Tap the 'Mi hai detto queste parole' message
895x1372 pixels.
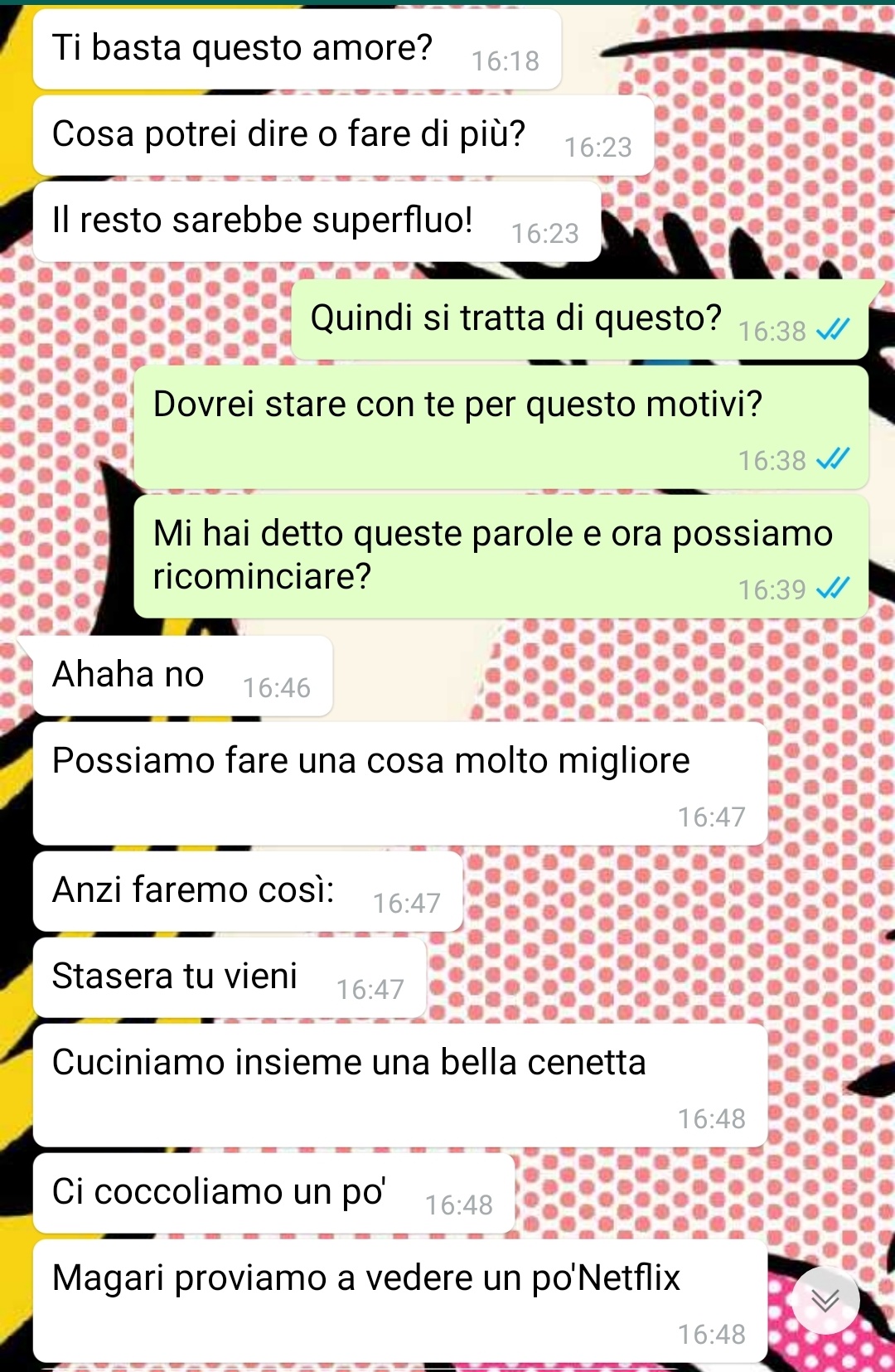tap(501, 556)
